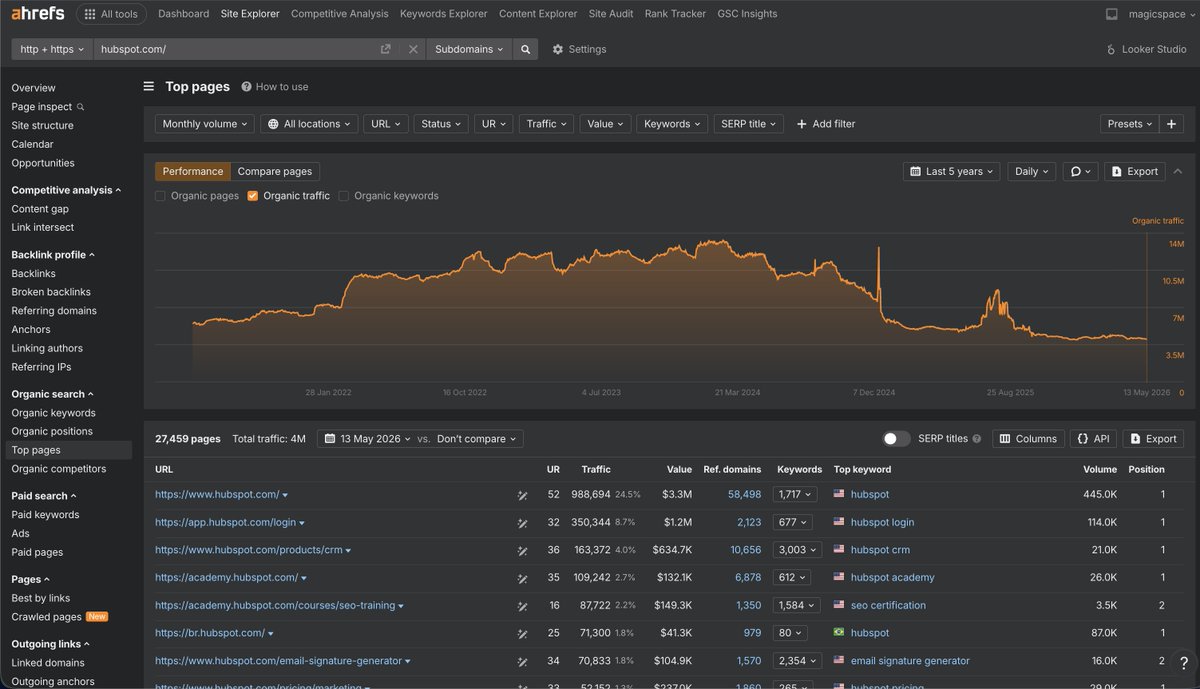Toggle the SERP titles switch
Image resolution: width=1200 pixels, height=689 pixels.
(897, 439)
